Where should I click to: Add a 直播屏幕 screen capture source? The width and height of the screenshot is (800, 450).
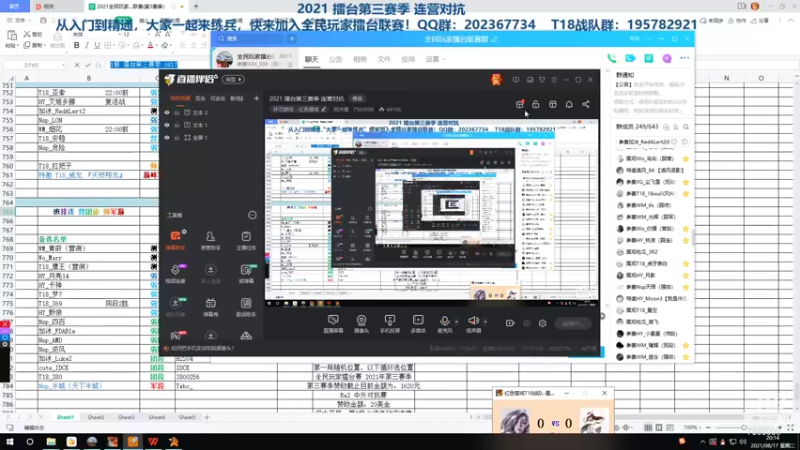click(x=333, y=323)
